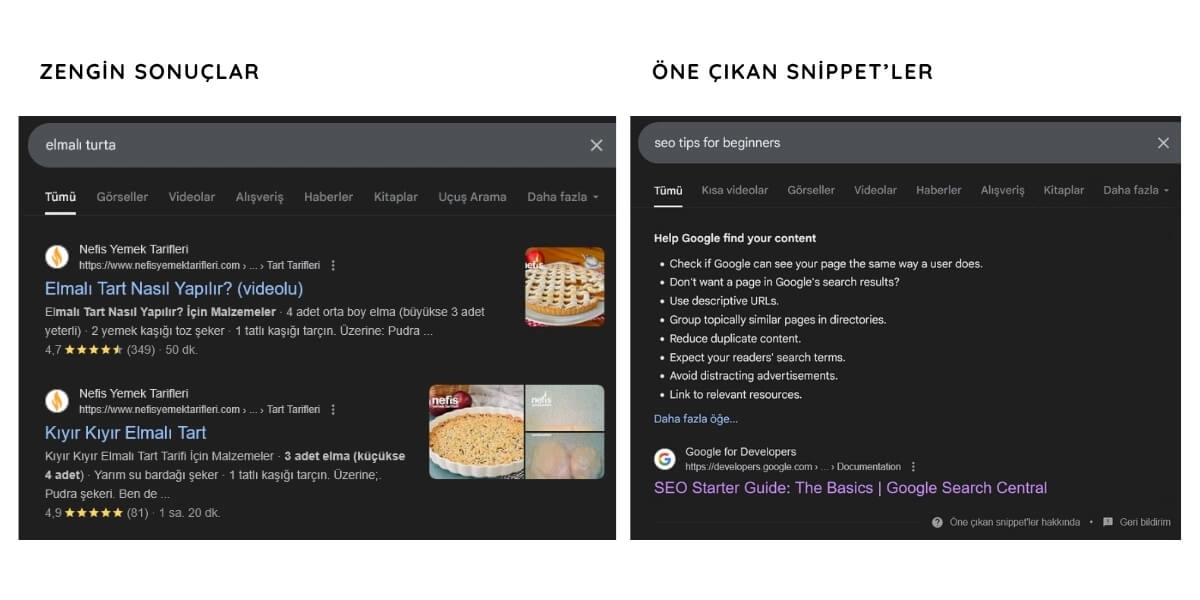
Task: Clear the 'seo tips for beginners' search
Action: click(x=1163, y=143)
